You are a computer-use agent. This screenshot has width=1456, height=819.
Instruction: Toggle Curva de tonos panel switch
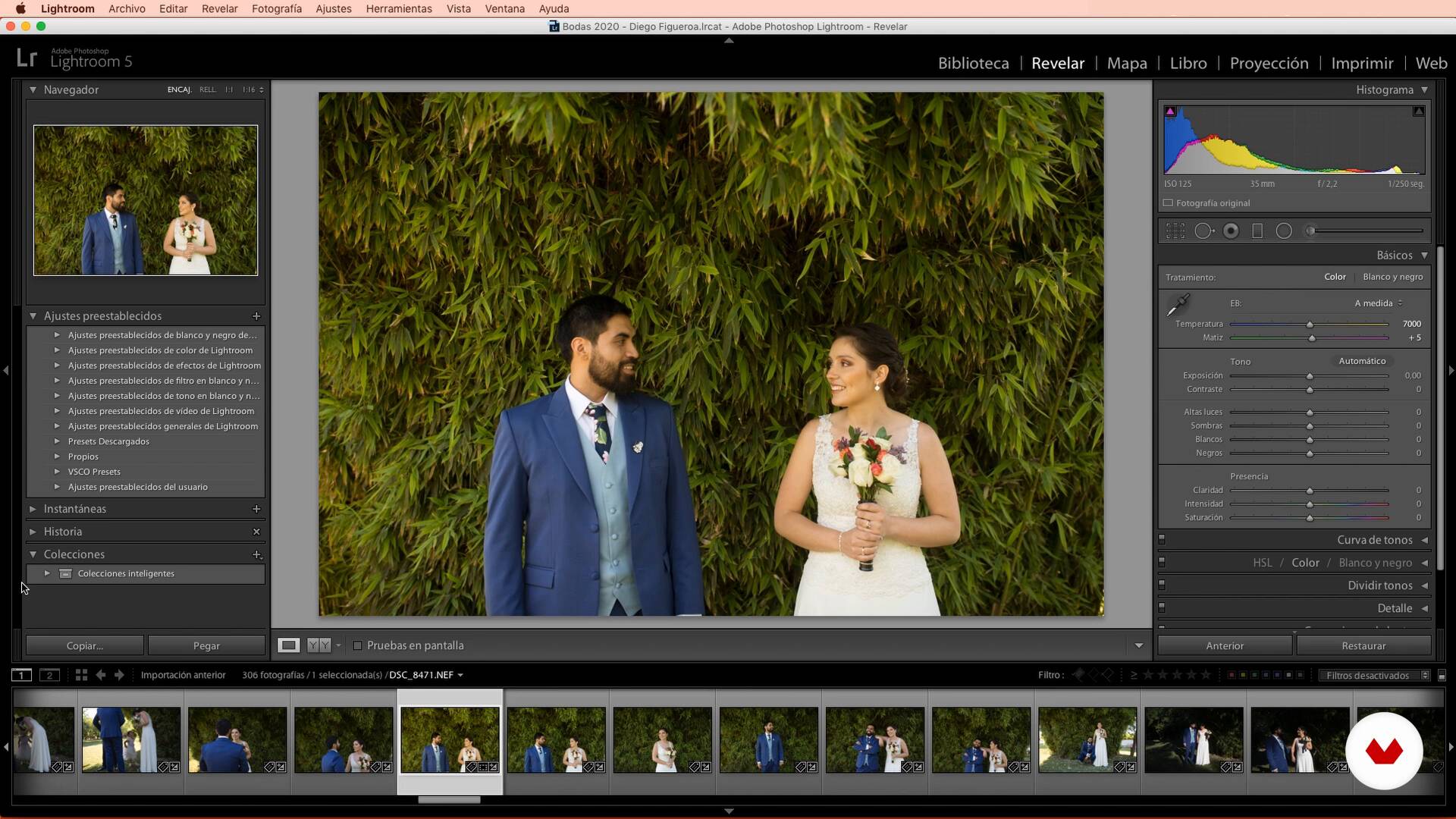(x=1162, y=539)
